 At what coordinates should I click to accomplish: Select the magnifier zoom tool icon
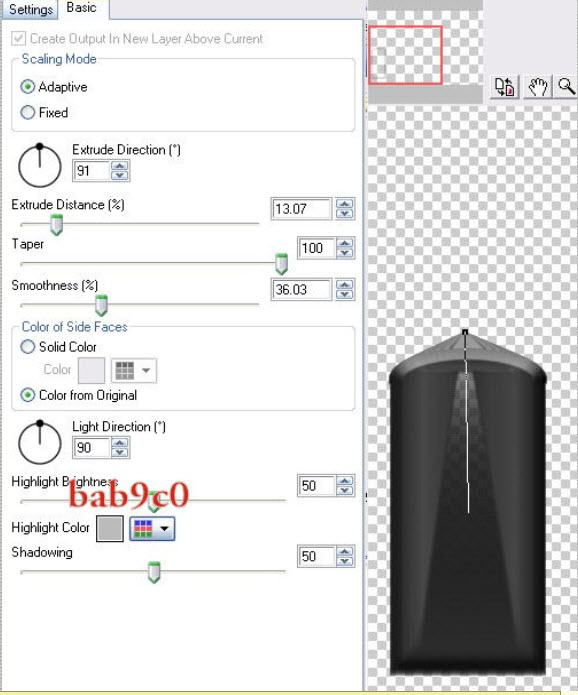[566, 86]
